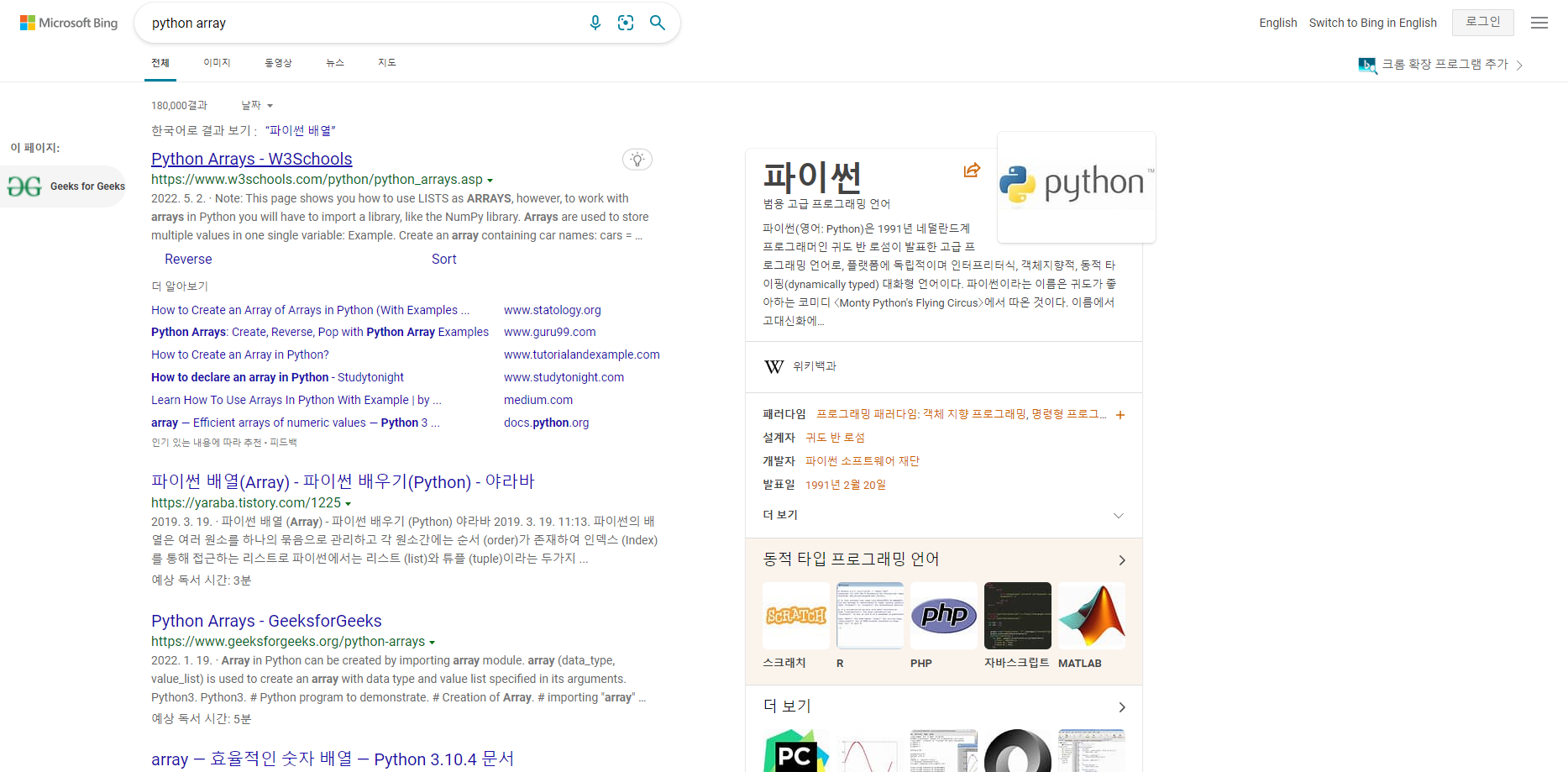Image resolution: width=1568 pixels, height=772 pixels.
Task: Click the plus icon beside paradigm row
Action: pos(1120,415)
